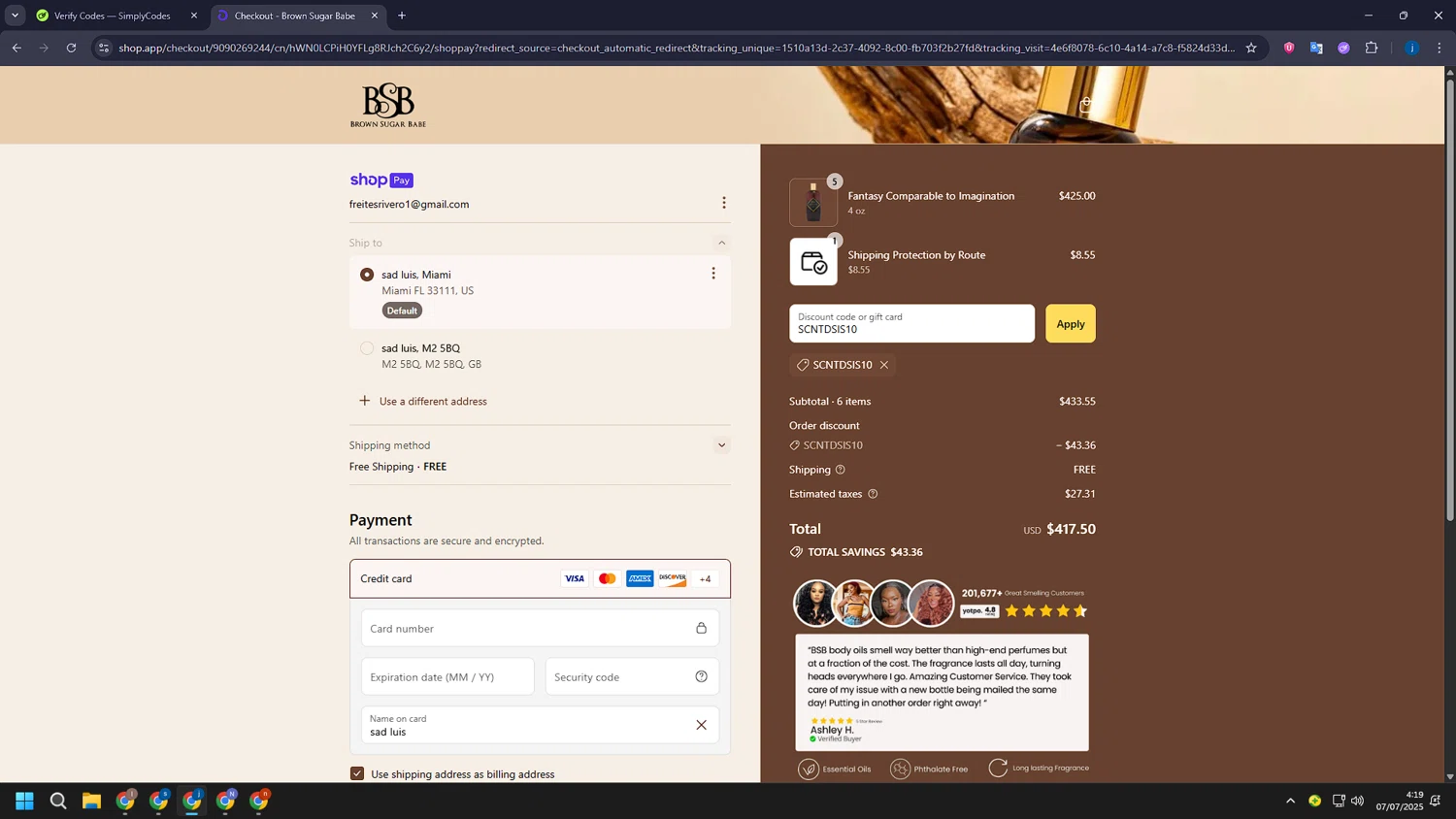Click the TOTAL SAVINGS $43.36 text
This screenshot has height=819, width=1456.
click(x=865, y=552)
